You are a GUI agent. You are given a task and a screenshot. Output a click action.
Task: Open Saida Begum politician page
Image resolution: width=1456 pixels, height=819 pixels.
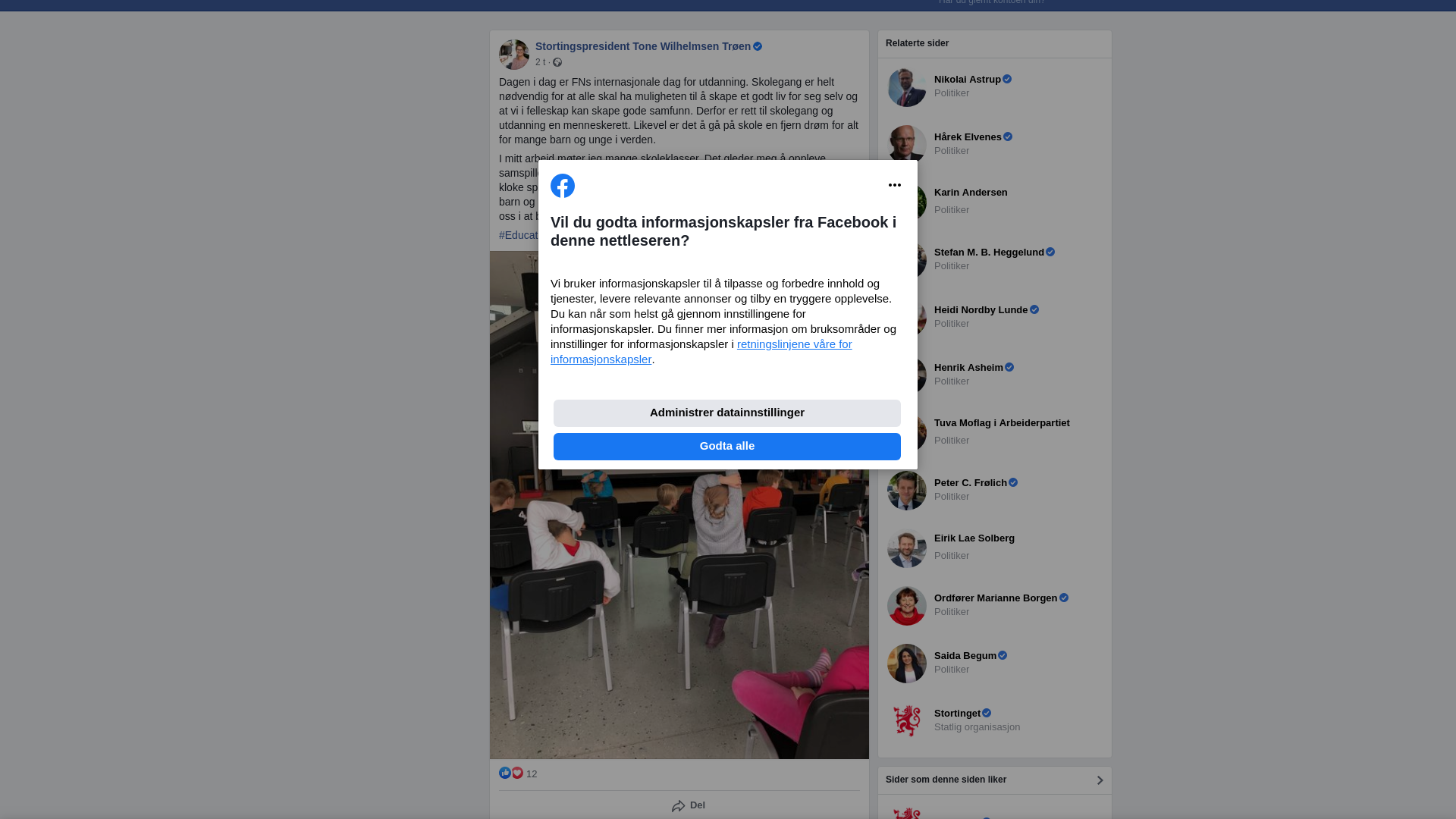(x=965, y=656)
